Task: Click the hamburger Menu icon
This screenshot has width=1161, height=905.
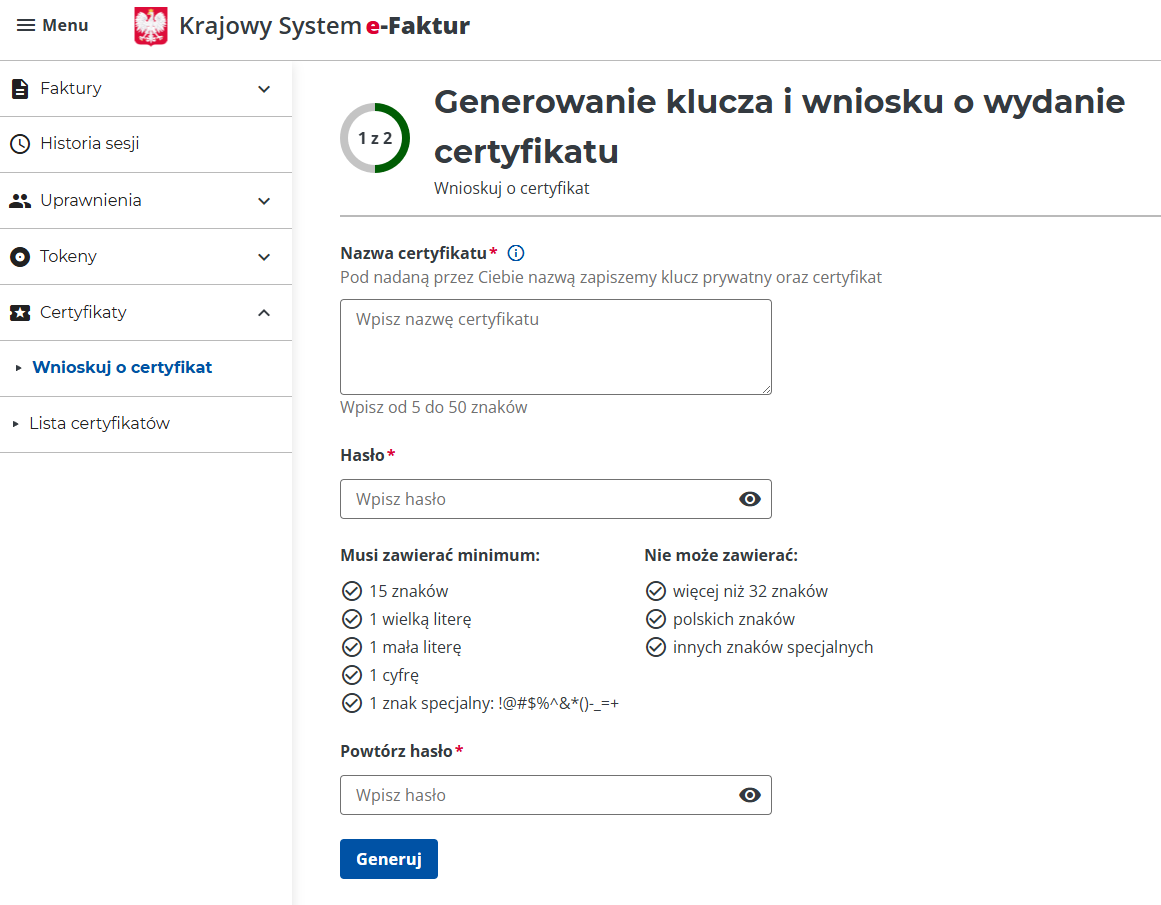Action: (26, 25)
